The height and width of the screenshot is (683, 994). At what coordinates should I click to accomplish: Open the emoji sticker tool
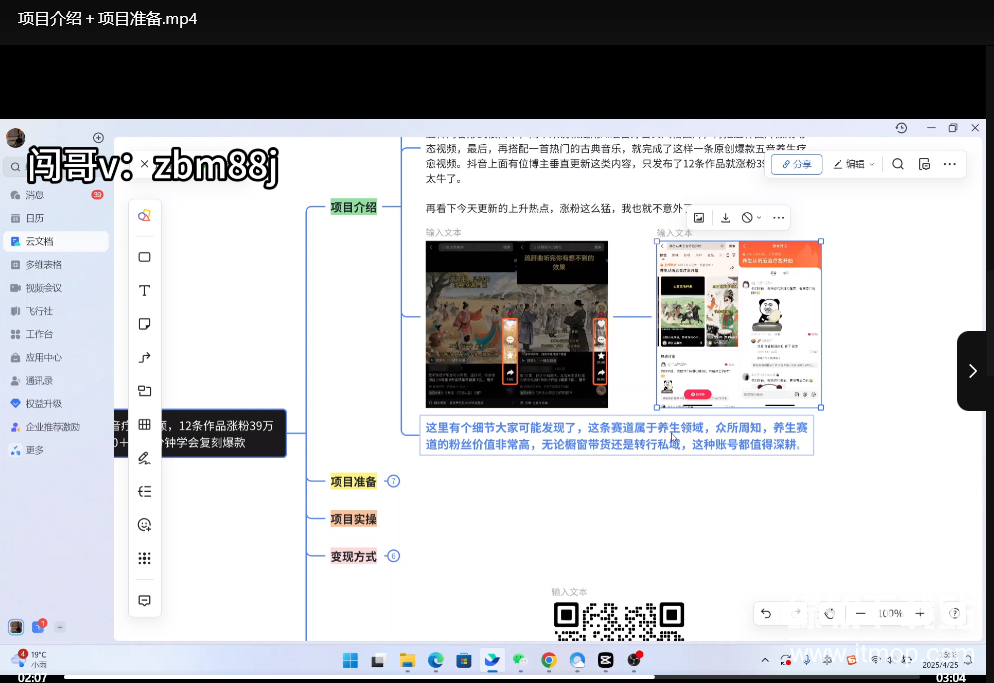[145, 525]
